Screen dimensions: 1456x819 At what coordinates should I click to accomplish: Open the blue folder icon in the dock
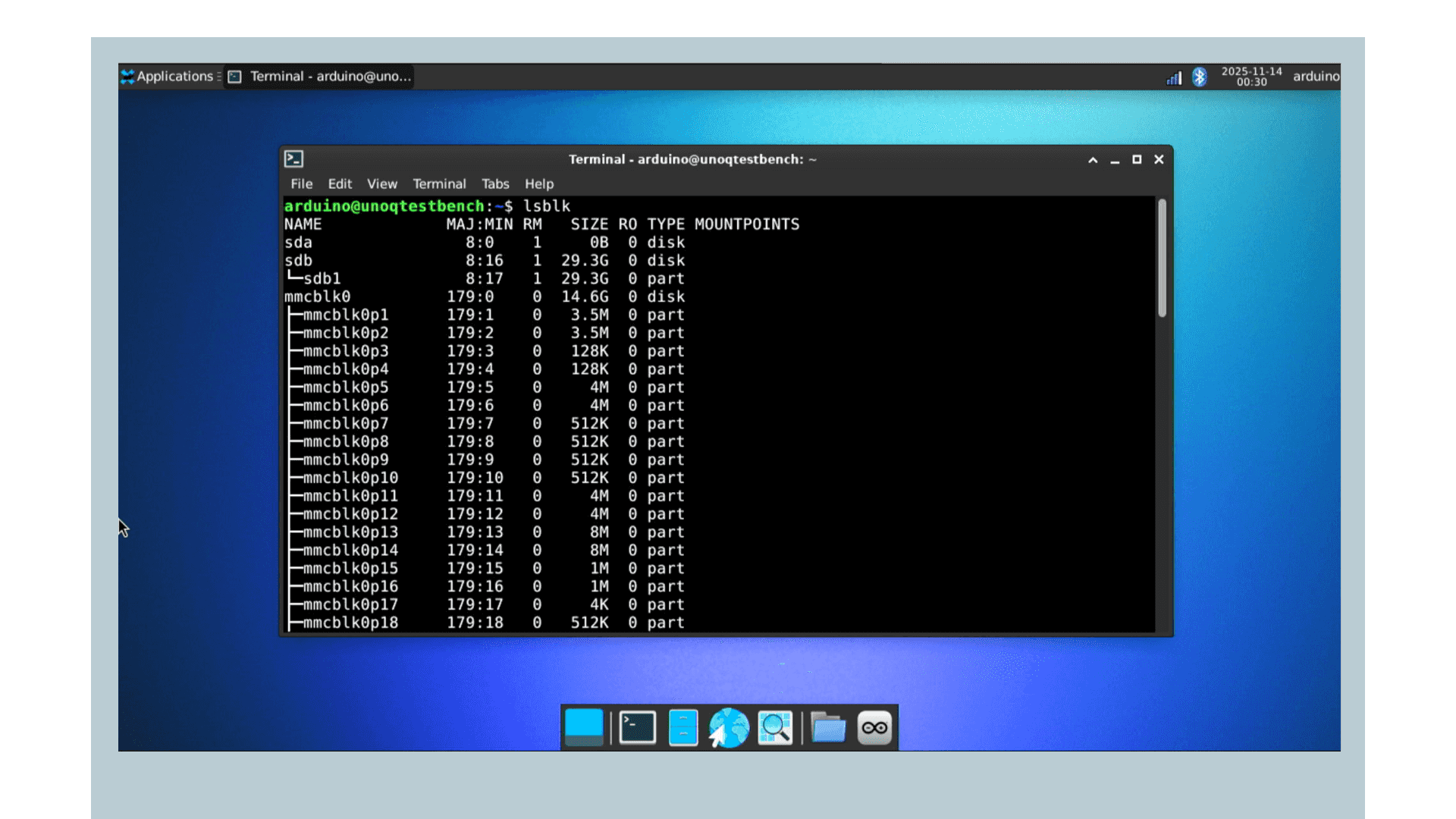(827, 727)
